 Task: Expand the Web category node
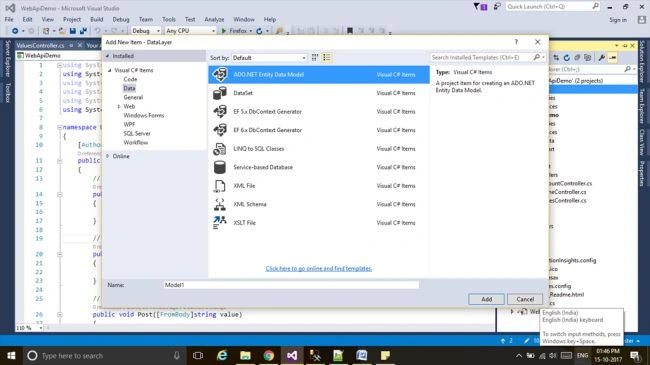[119, 107]
